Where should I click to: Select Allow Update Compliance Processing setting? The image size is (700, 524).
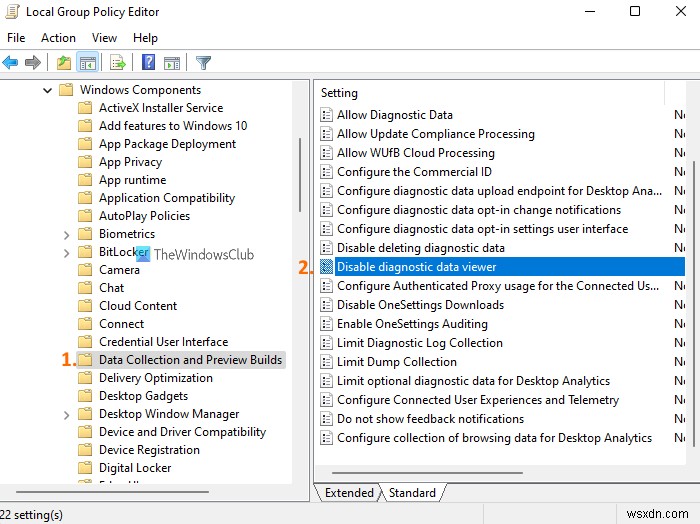pyautogui.click(x=436, y=134)
